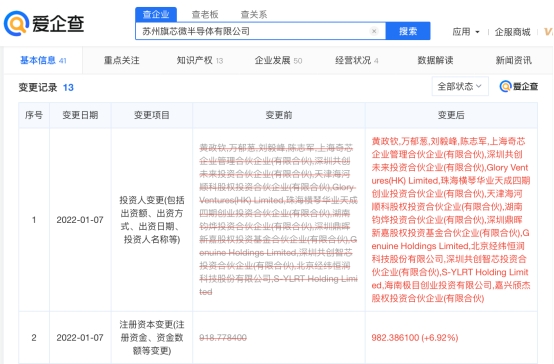Open the 企服商城 link
Viewport: 554px width, 364px height.
513,32
